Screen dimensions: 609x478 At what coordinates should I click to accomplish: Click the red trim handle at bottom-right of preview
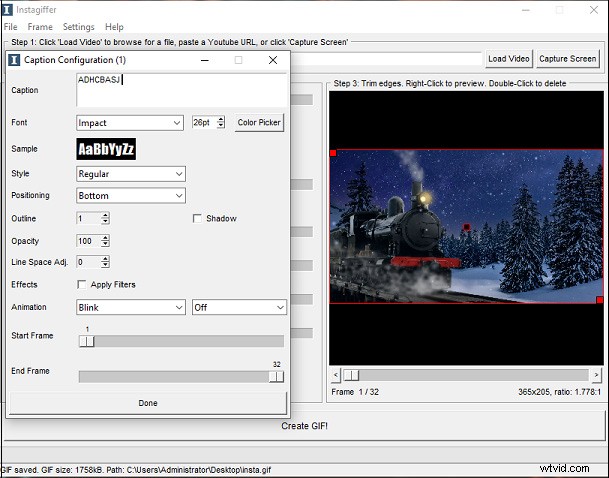pos(599,299)
